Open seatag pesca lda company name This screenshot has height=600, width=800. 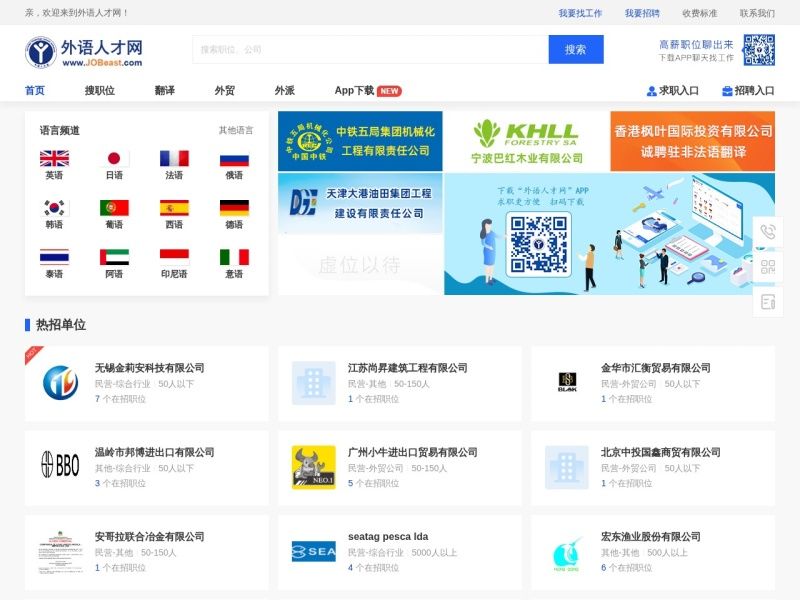pyautogui.click(x=388, y=537)
